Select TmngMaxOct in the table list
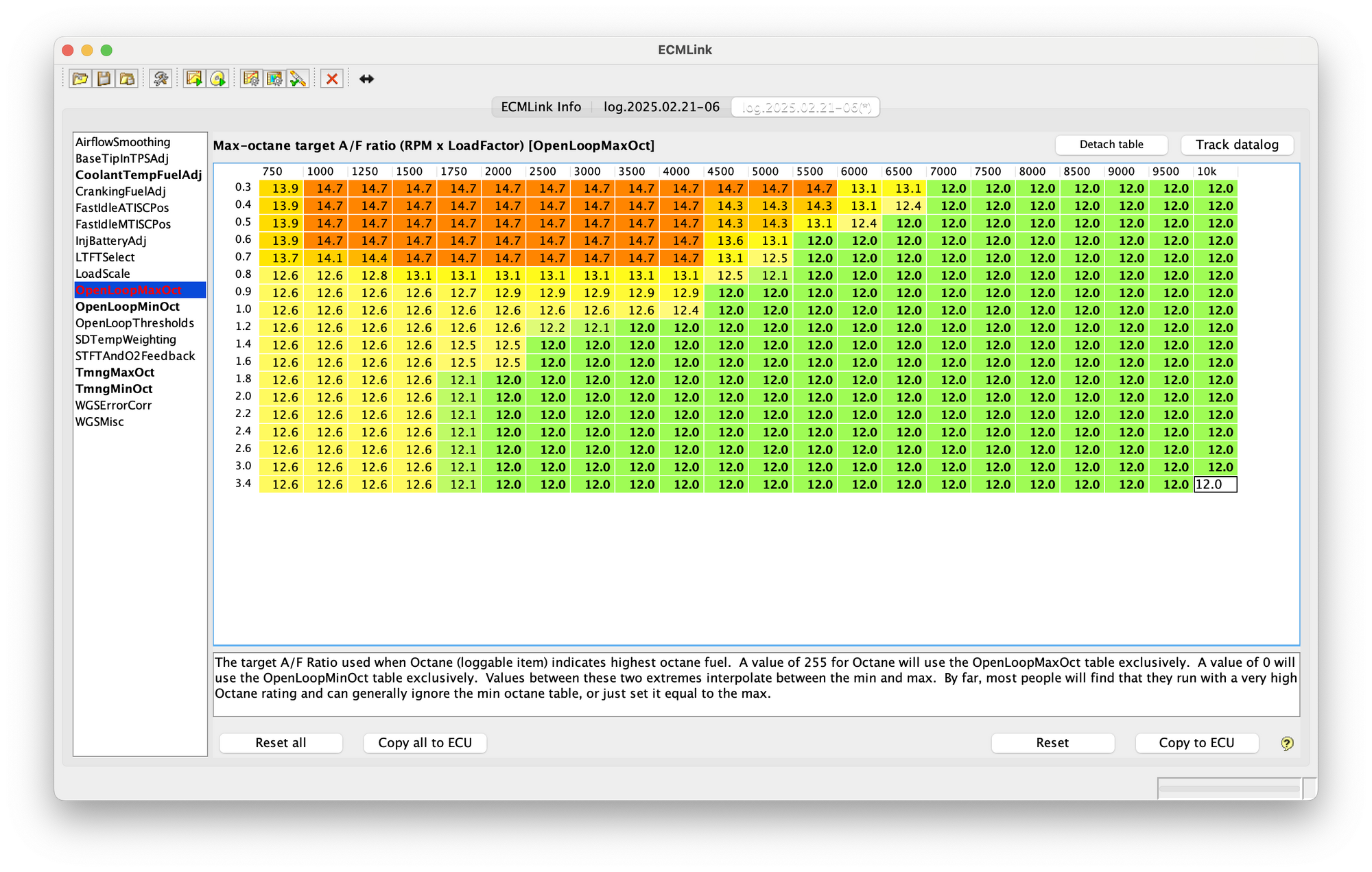This screenshot has width=1372, height=872. (140, 373)
